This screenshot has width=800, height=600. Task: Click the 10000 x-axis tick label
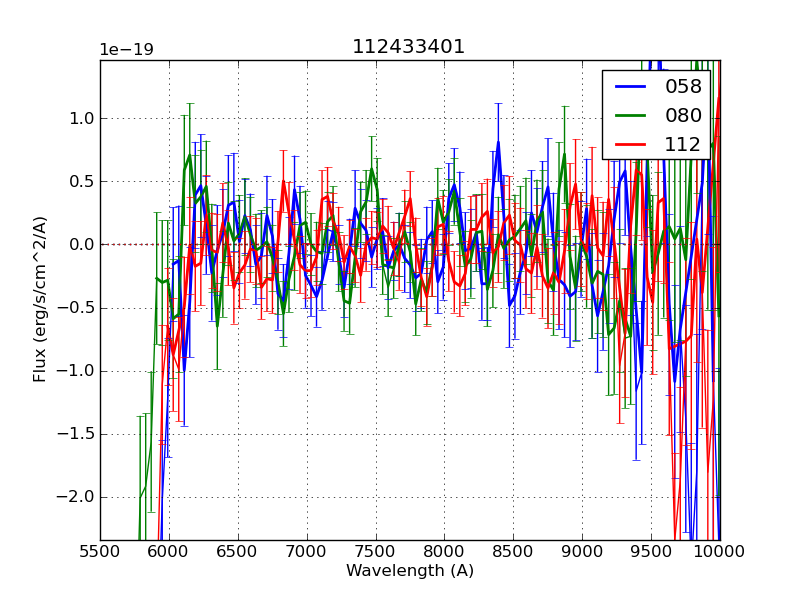tap(720, 551)
